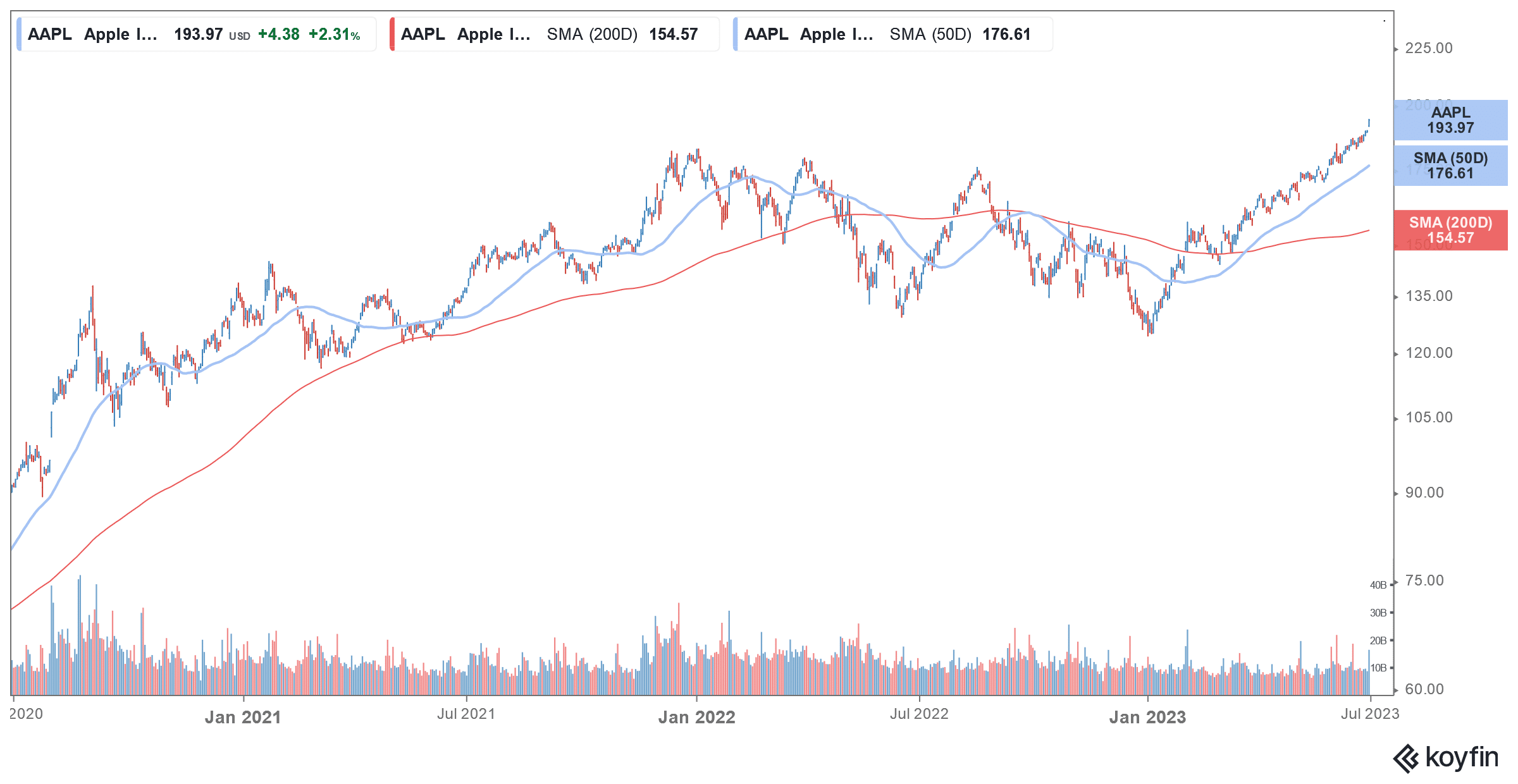
Task: Click the +4.38 price change value
Action: (279, 34)
